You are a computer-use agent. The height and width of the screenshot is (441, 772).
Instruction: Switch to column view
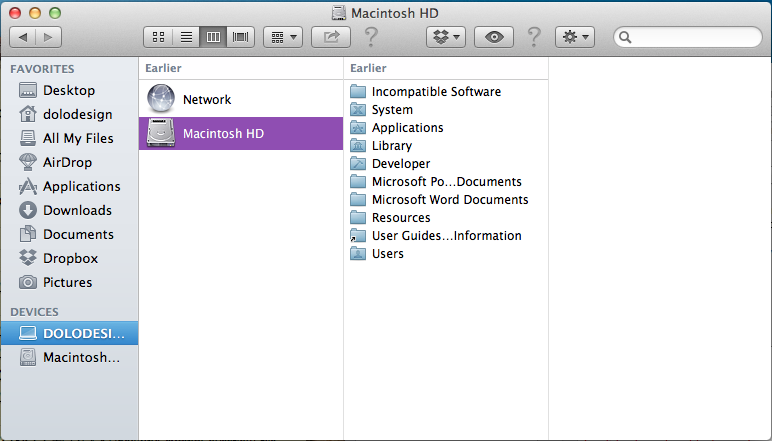click(x=213, y=37)
